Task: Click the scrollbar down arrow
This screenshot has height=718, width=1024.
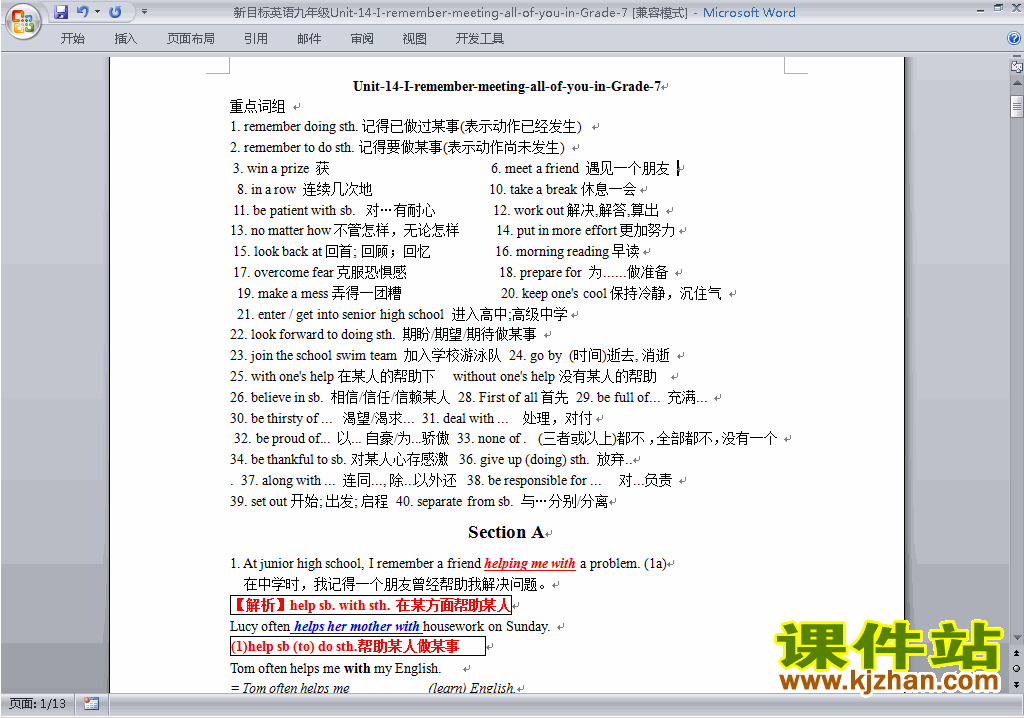Action: pyautogui.click(x=1017, y=637)
